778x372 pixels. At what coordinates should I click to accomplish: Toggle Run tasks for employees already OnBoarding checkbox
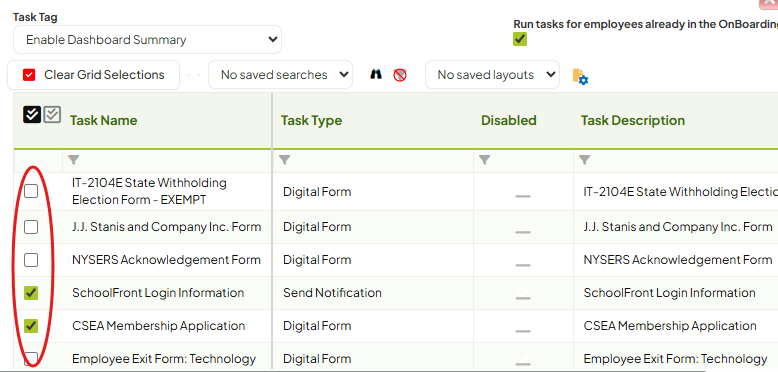[x=520, y=39]
